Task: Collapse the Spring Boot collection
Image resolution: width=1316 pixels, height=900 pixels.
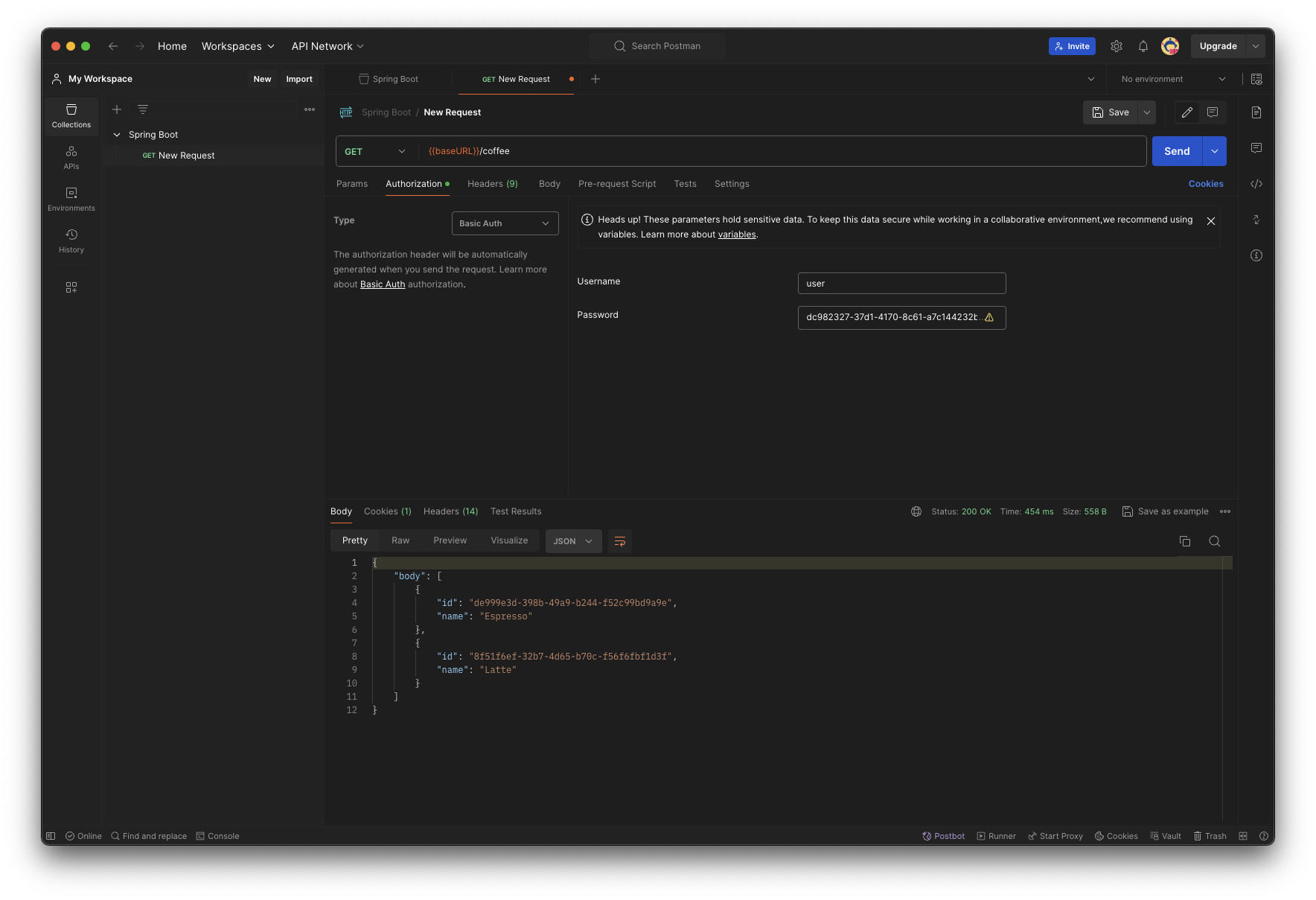Action: (117, 135)
